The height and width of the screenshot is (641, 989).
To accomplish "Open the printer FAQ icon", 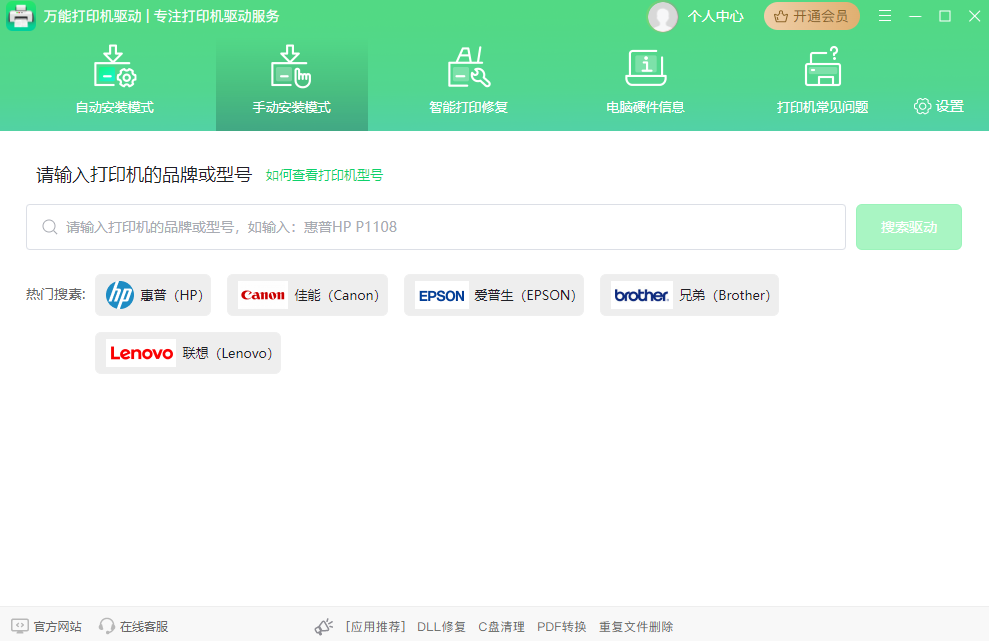I will [822, 66].
